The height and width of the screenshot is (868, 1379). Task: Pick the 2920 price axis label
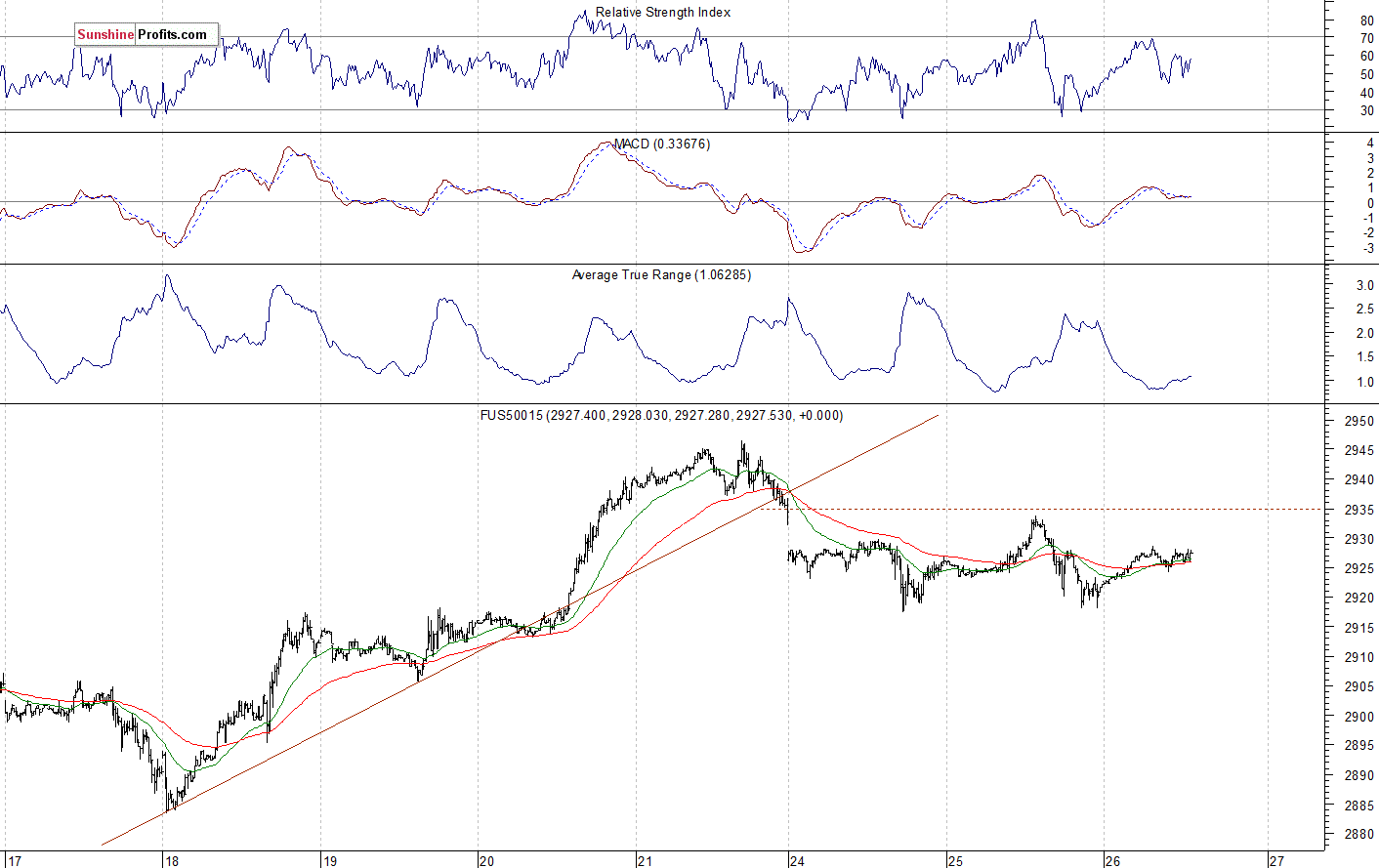click(1359, 599)
